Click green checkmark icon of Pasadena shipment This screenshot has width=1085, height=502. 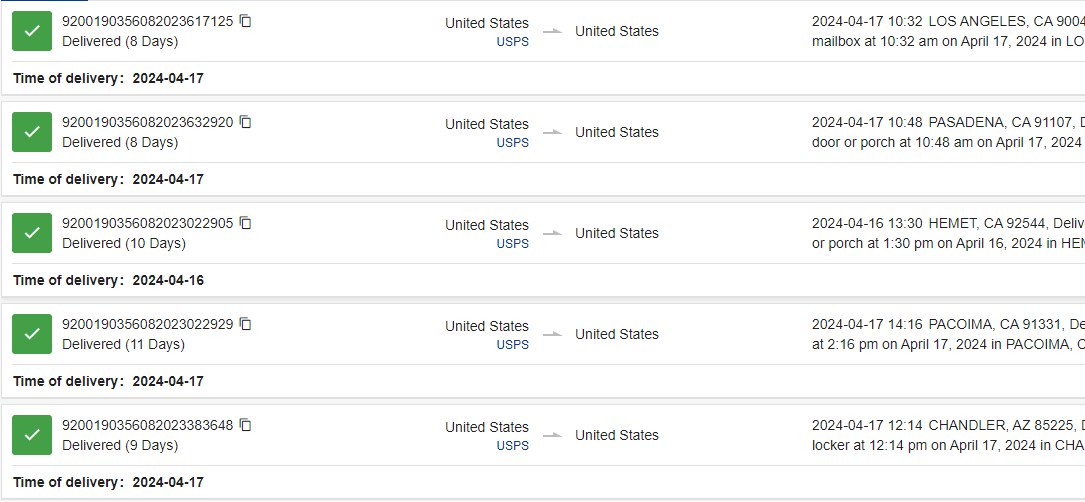(x=32, y=132)
